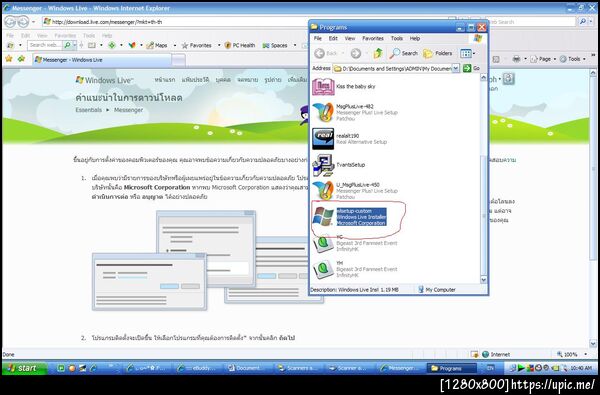Open PC Health from the toolbar
The height and width of the screenshot is (395, 600).
[x=240, y=45]
